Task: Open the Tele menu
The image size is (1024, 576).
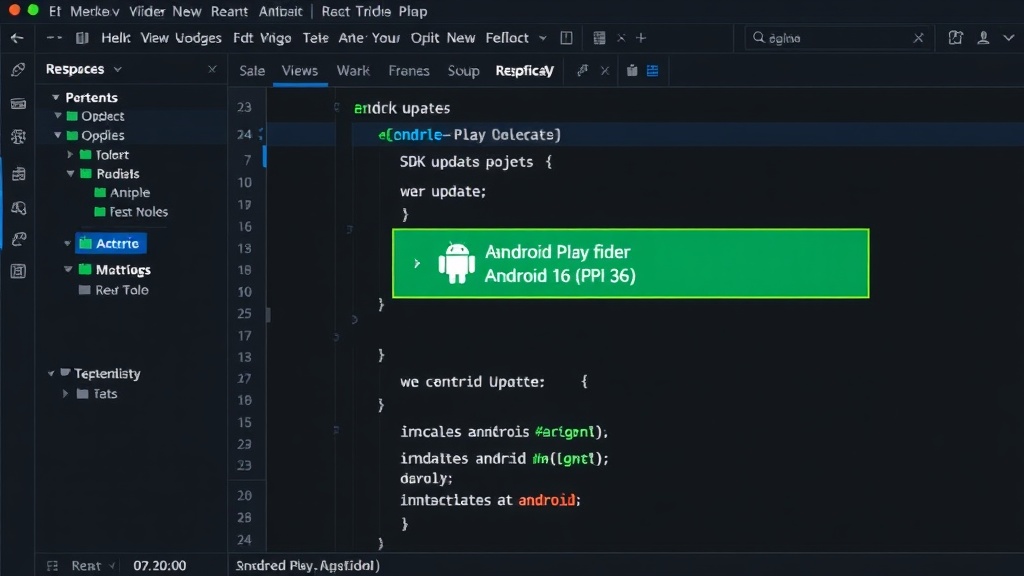Action: click(x=315, y=38)
